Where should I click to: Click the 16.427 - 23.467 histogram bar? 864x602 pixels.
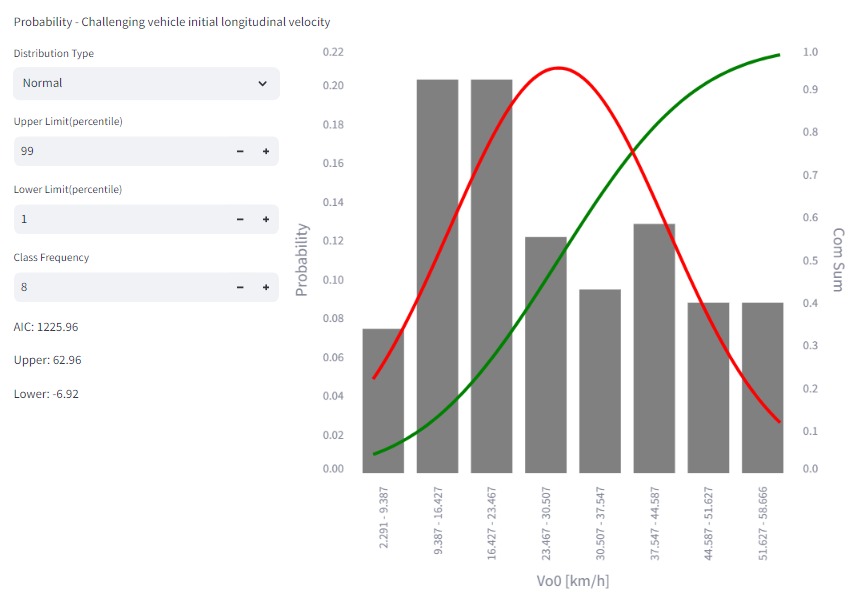(x=491, y=275)
